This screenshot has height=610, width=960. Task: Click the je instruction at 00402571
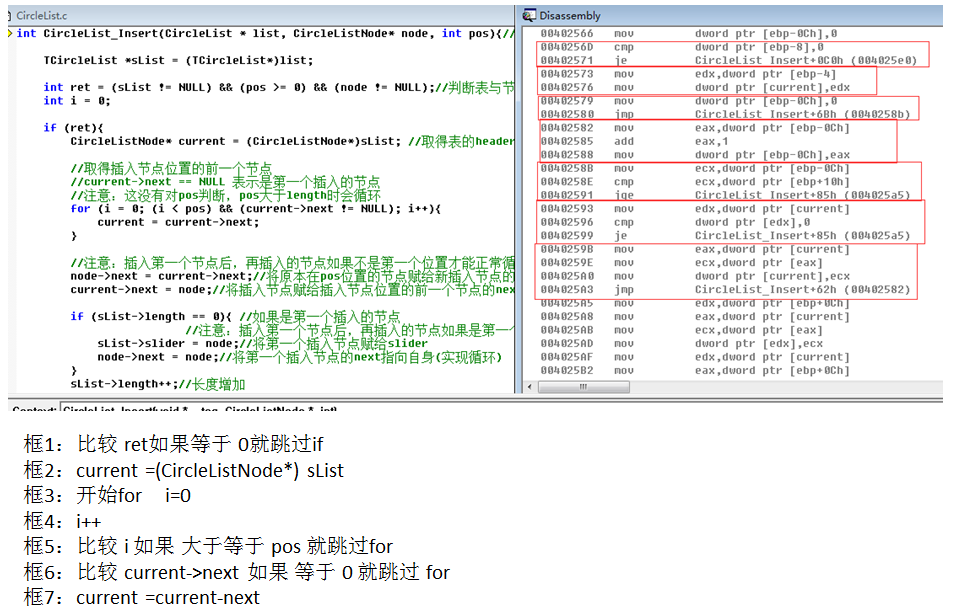729,60
